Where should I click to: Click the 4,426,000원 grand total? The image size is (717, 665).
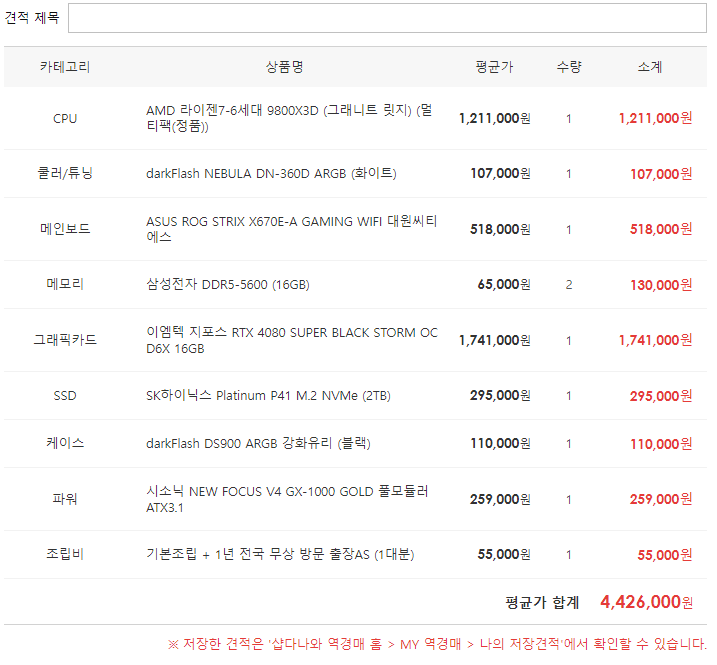tap(647, 602)
